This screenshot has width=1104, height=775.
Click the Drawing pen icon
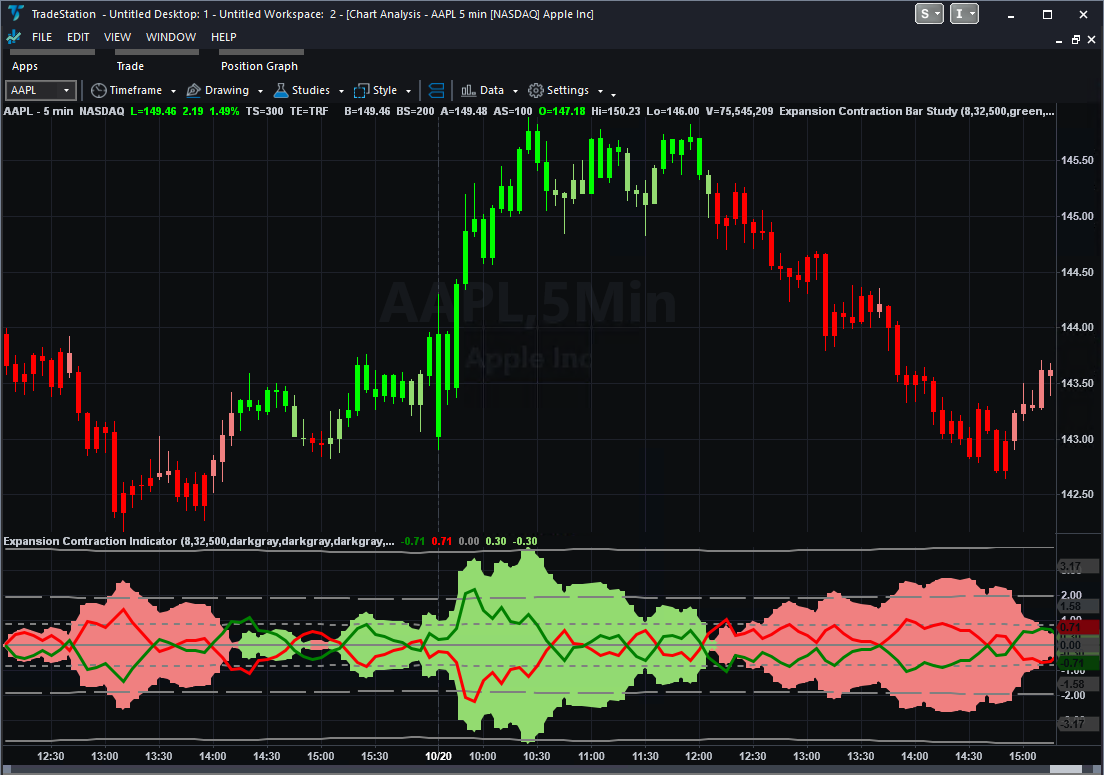(x=194, y=90)
